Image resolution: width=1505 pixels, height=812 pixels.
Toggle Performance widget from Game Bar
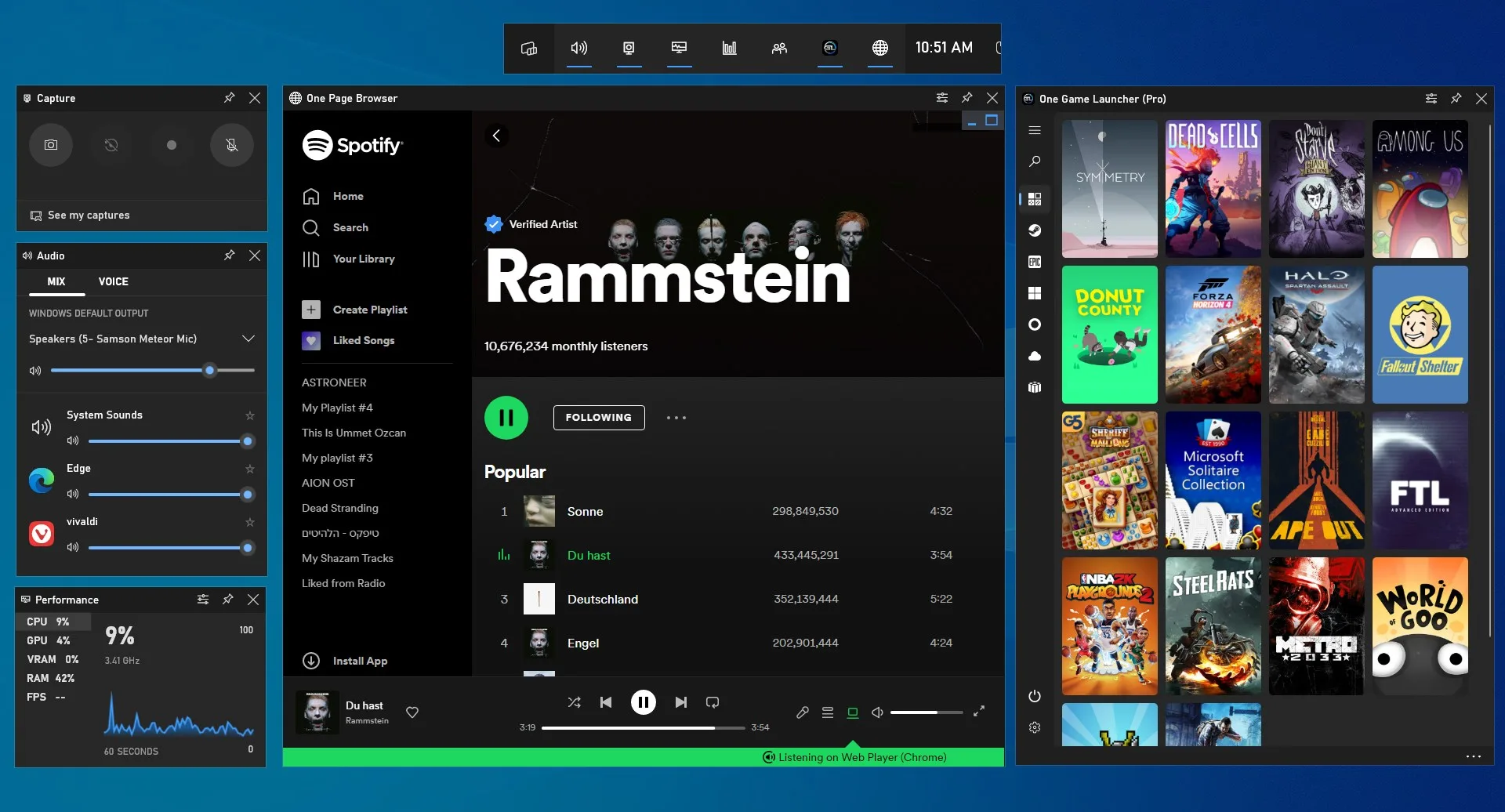(680, 49)
